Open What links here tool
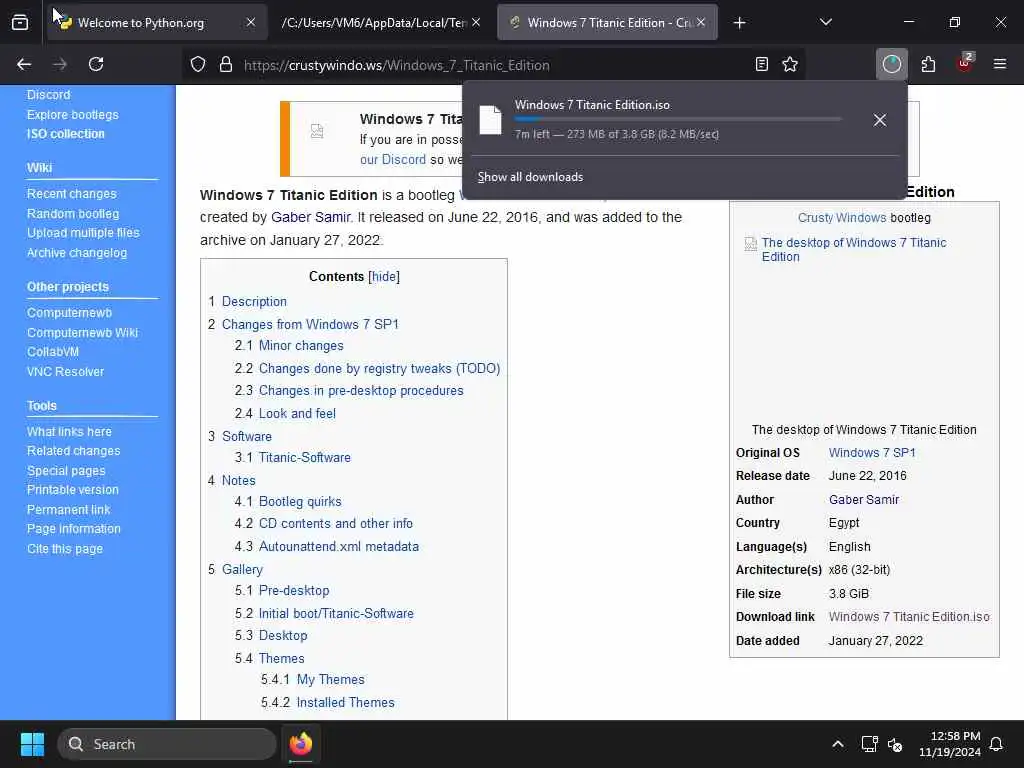The image size is (1024, 768). point(69,432)
